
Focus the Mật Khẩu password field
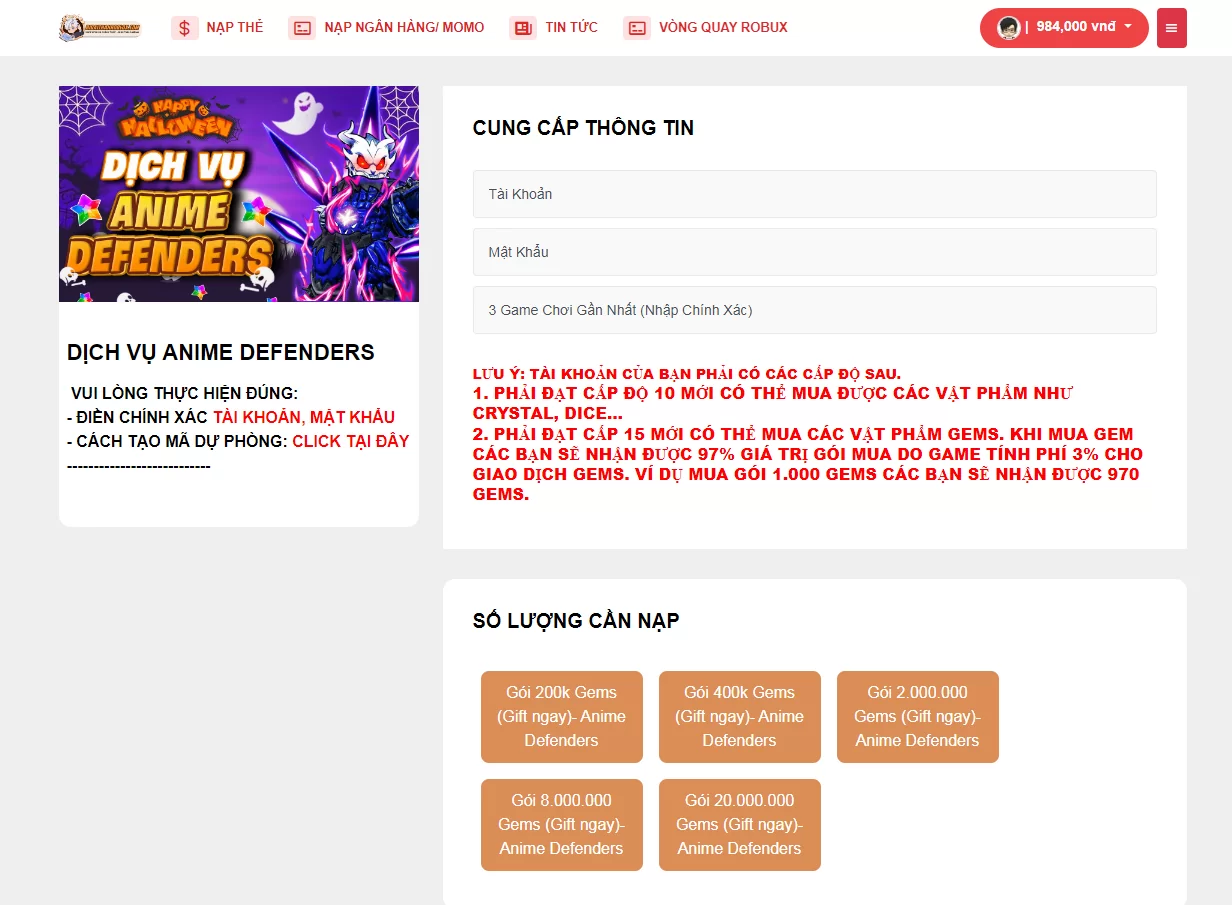click(x=815, y=252)
